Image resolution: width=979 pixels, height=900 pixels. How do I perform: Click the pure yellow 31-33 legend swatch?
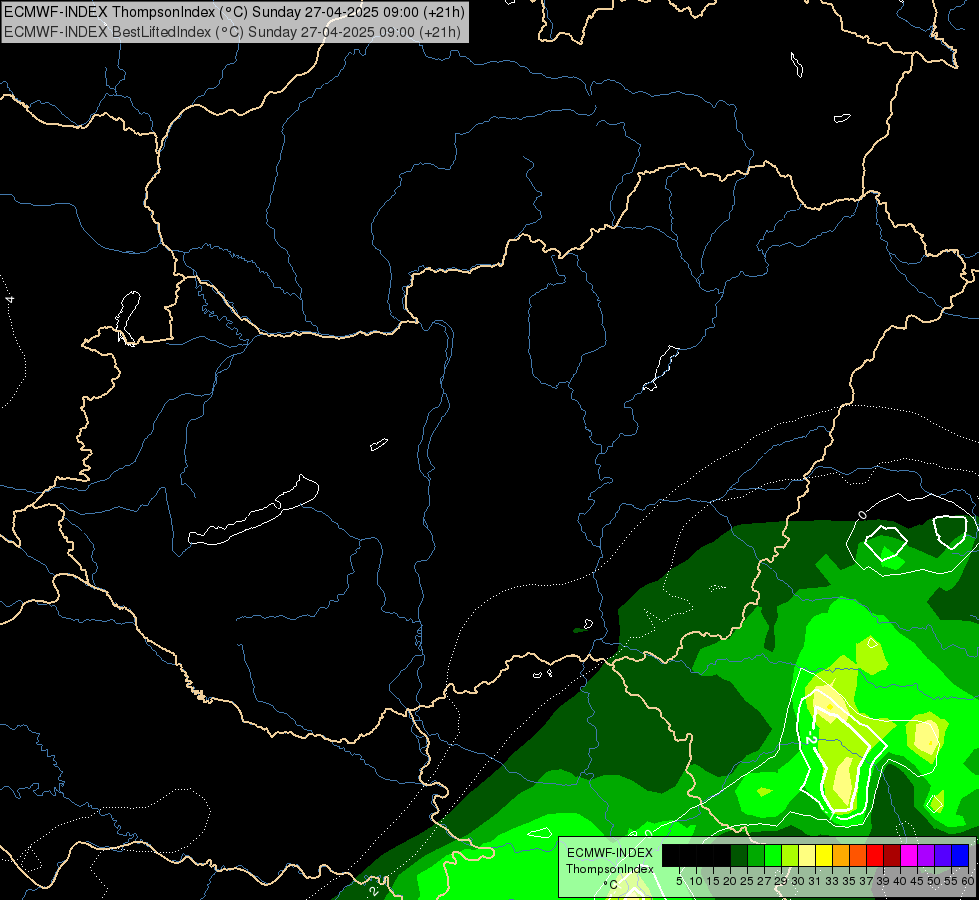click(x=824, y=855)
